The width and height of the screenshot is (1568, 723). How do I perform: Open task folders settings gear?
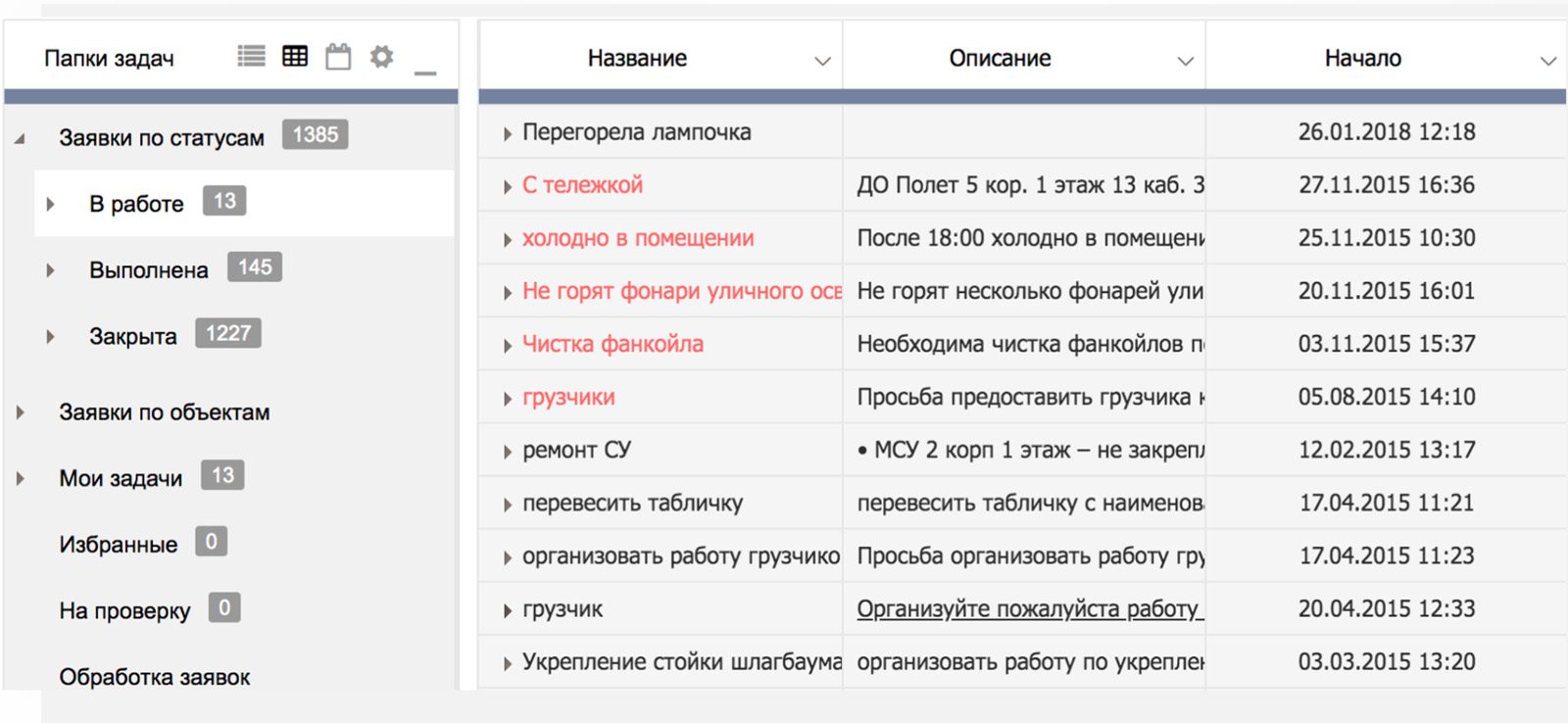(x=381, y=57)
